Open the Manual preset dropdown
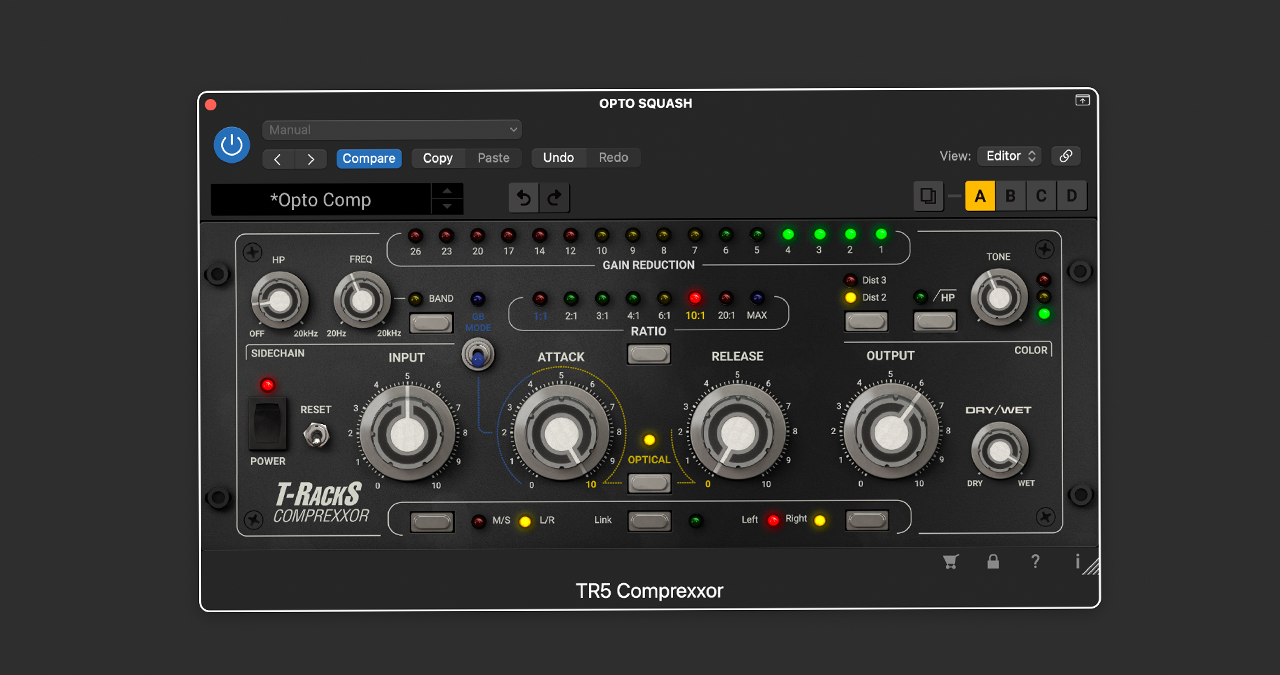Image resolution: width=1280 pixels, height=675 pixels. 392,130
